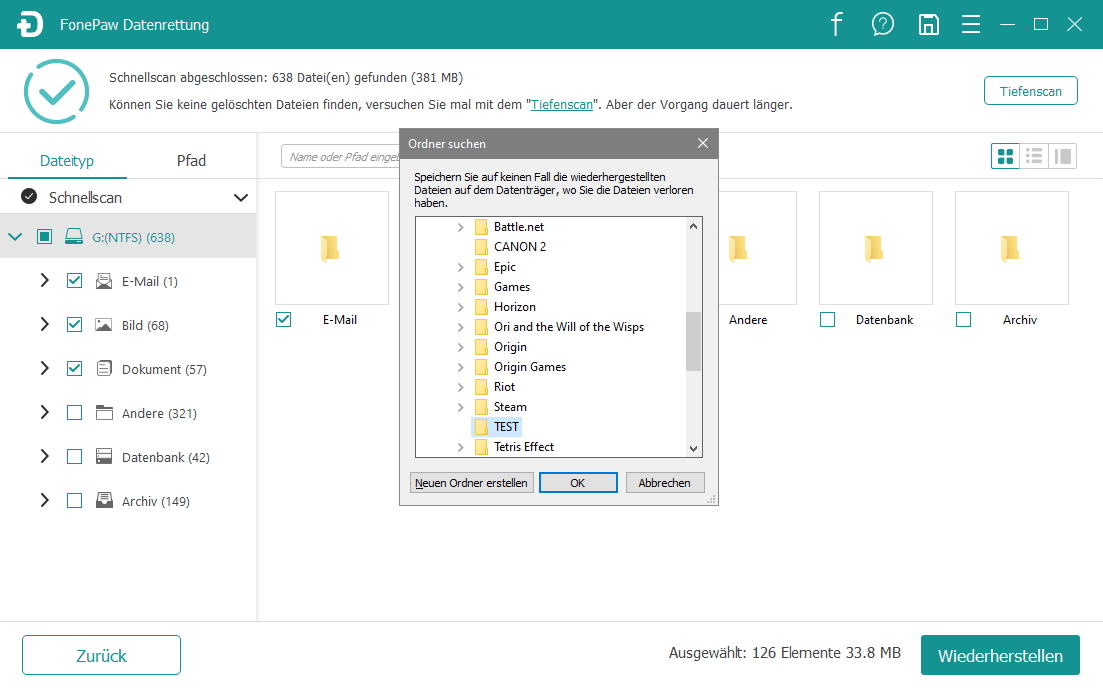Switch to list view
This screenshot has width=1103, height=692.
point(1033,156)
